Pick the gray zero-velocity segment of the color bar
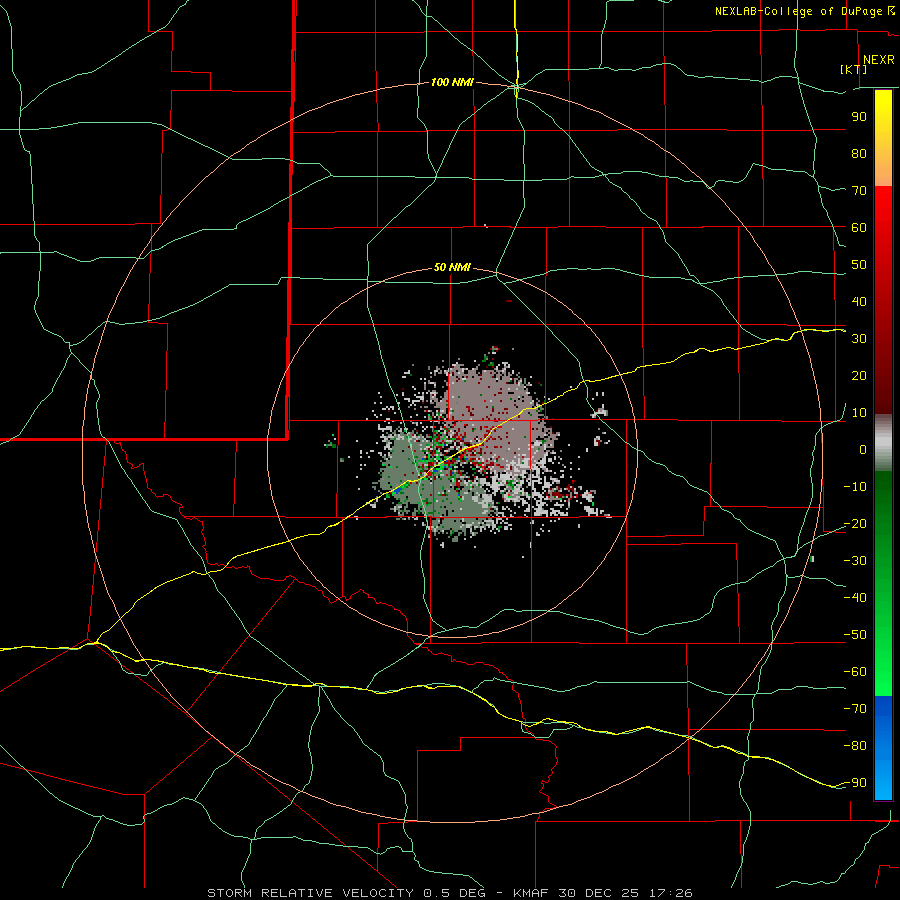Image resolution: width=900 pixels, height=900 pixels. pos(883,443)
